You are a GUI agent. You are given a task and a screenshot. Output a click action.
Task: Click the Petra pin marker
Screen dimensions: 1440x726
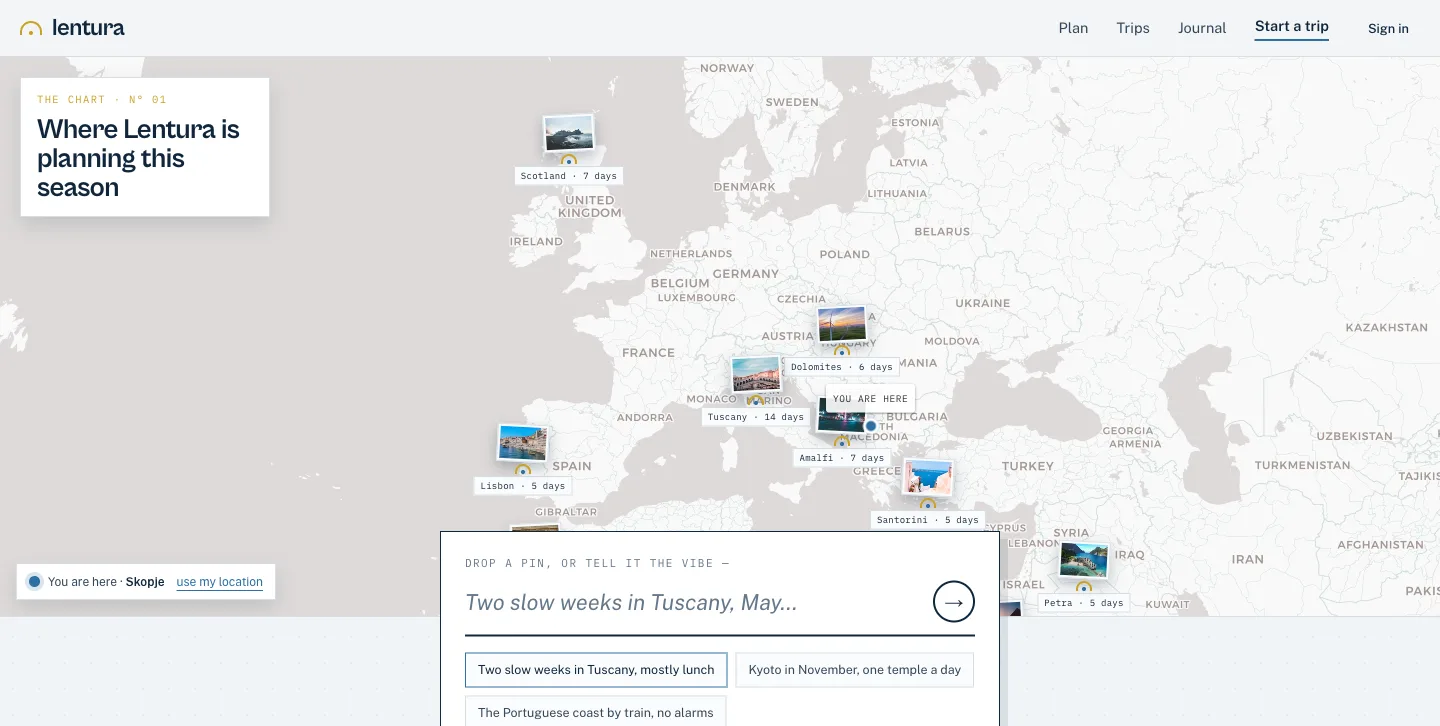pyautogui.click(x=1083, y=587)
